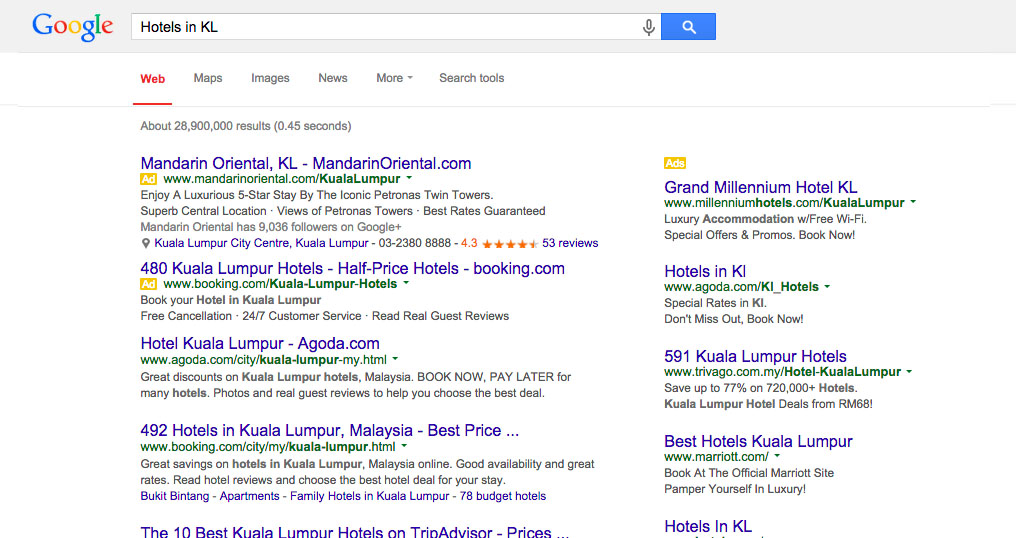Screen dimensions: 1016x538
Task: Open 591 Kuala Lumpur Hotels trivago ad
Action: coord(756,357)
